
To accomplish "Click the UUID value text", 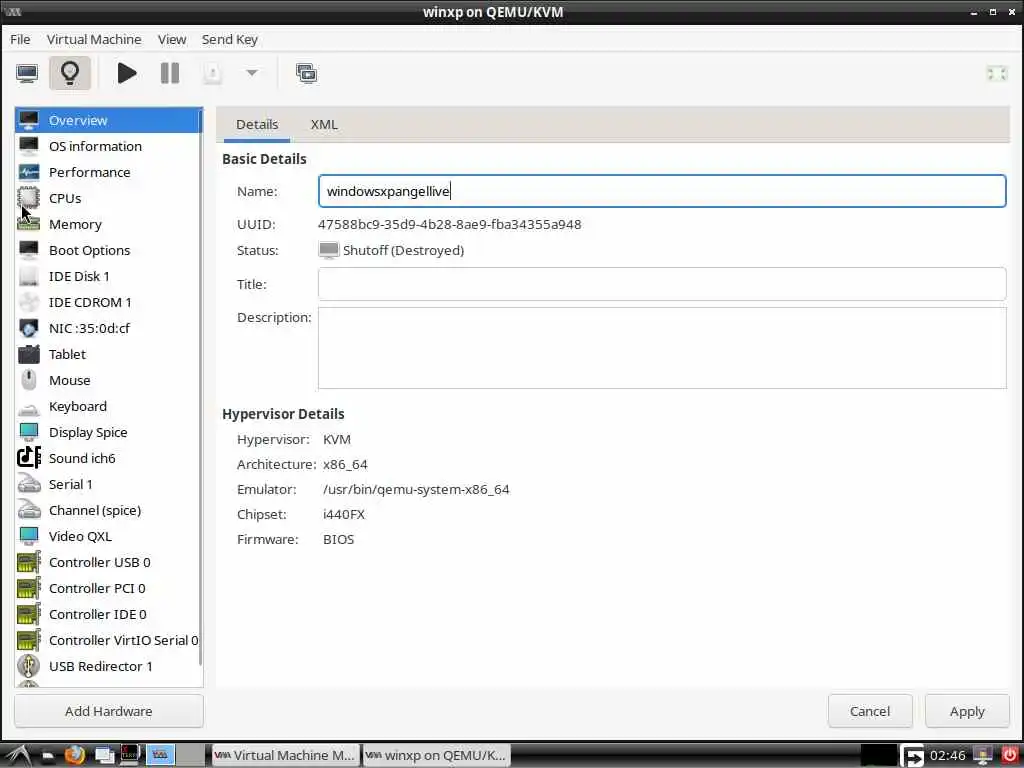I will point(449,224).
